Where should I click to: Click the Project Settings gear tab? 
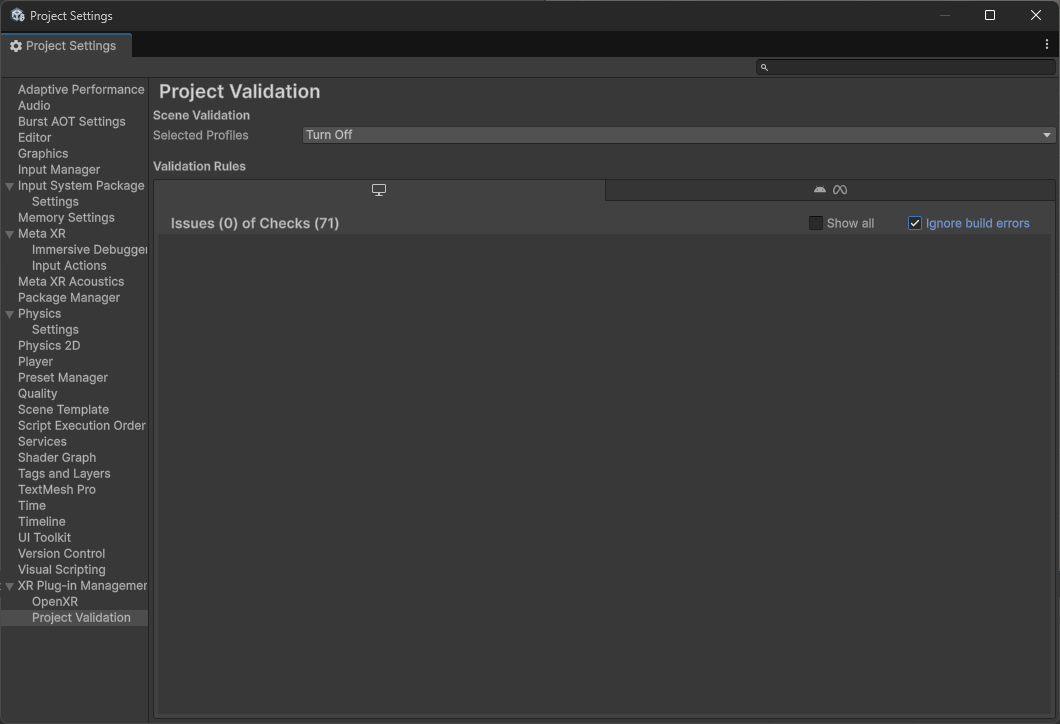[x=66, y=46]
